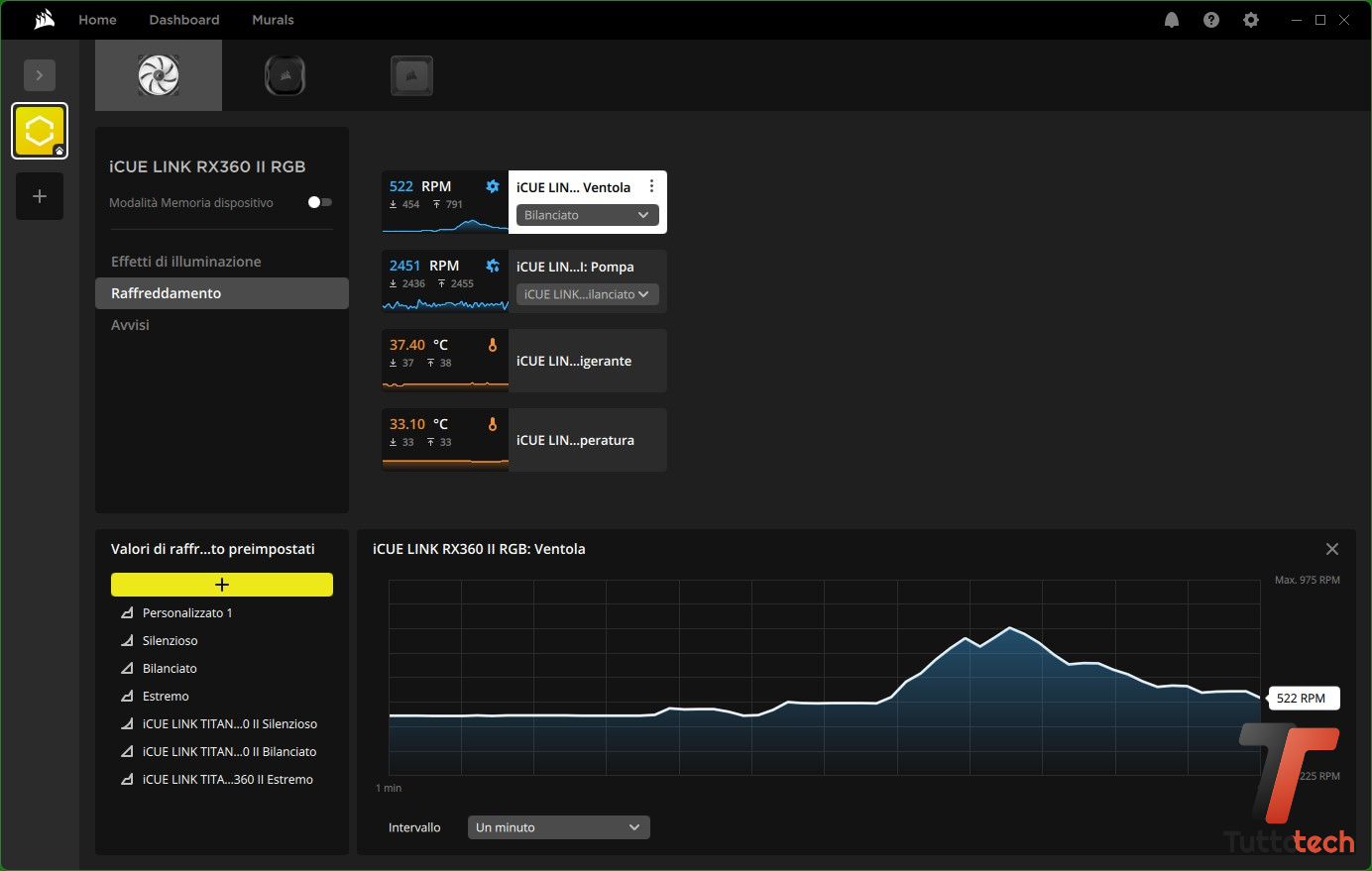The width and height of the screenshot is (1372, 871).
Task: Click the 2451 RPM pump sensor tile
Action: pos(445,281)
